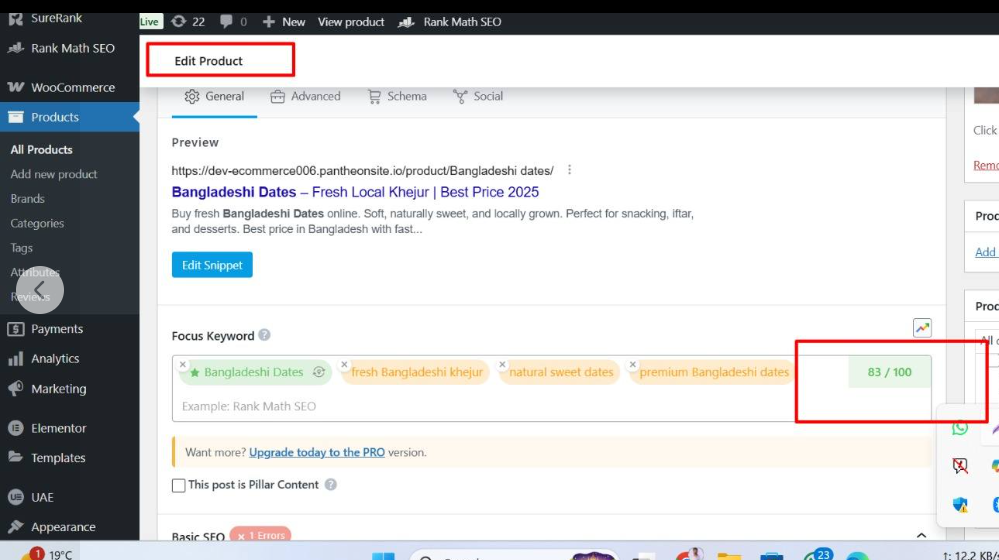Open the updates icon showing 22
The width and height of the screenshot is (999, 560).
[188, 22]
